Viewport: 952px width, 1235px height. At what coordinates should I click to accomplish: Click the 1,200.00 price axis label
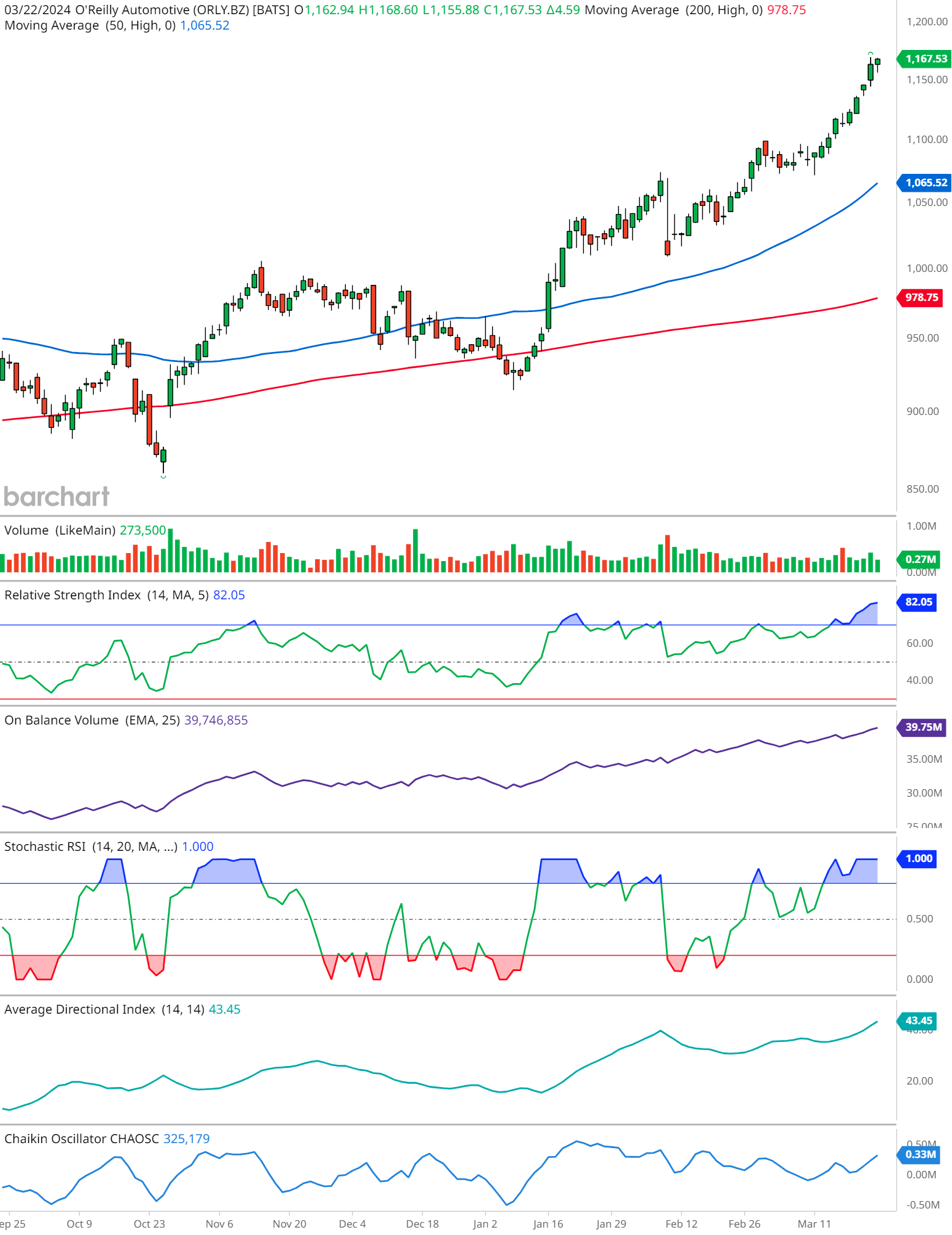click(927, 22)
